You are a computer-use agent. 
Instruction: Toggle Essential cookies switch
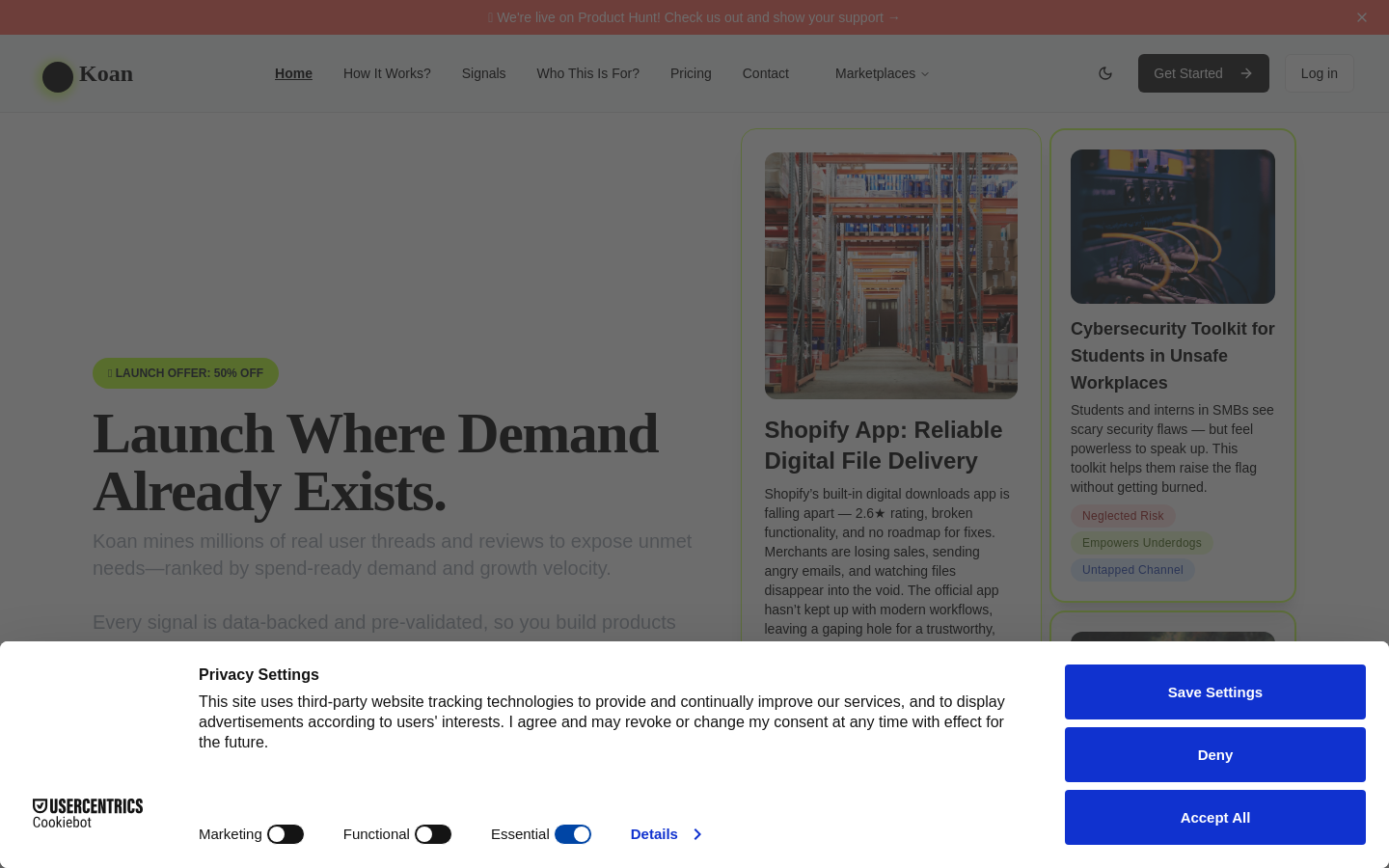coord(573,834)
